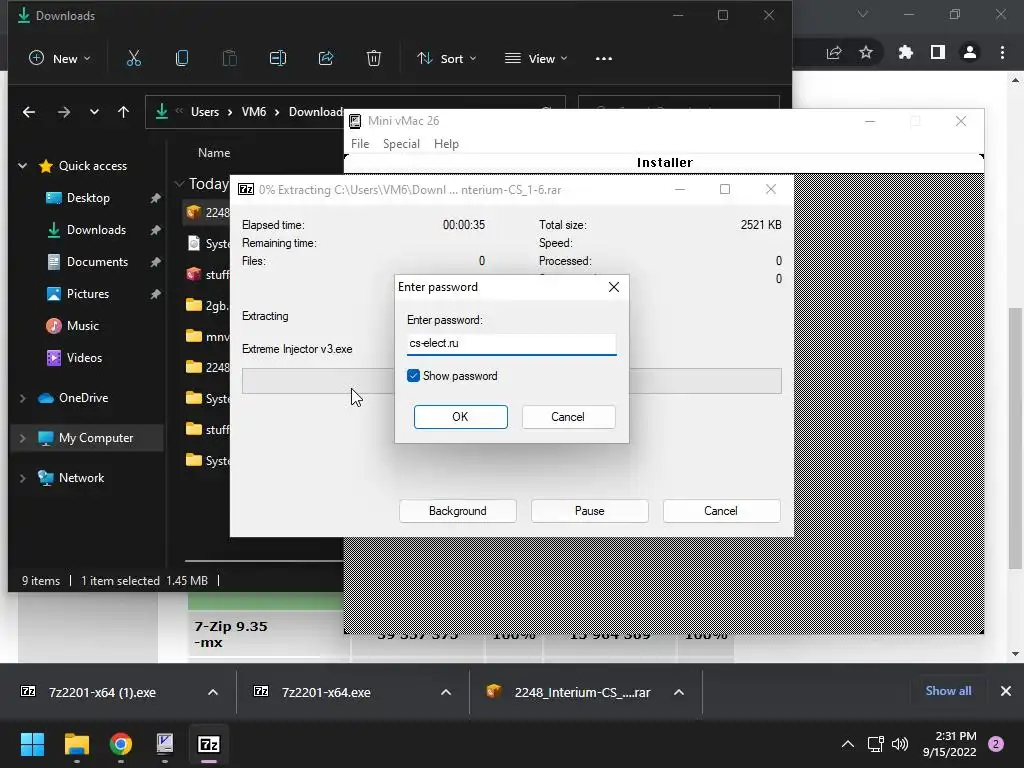
Task: Pause the 7-Zip extraction
Action: pyautogui.click(x=590, y=511)
